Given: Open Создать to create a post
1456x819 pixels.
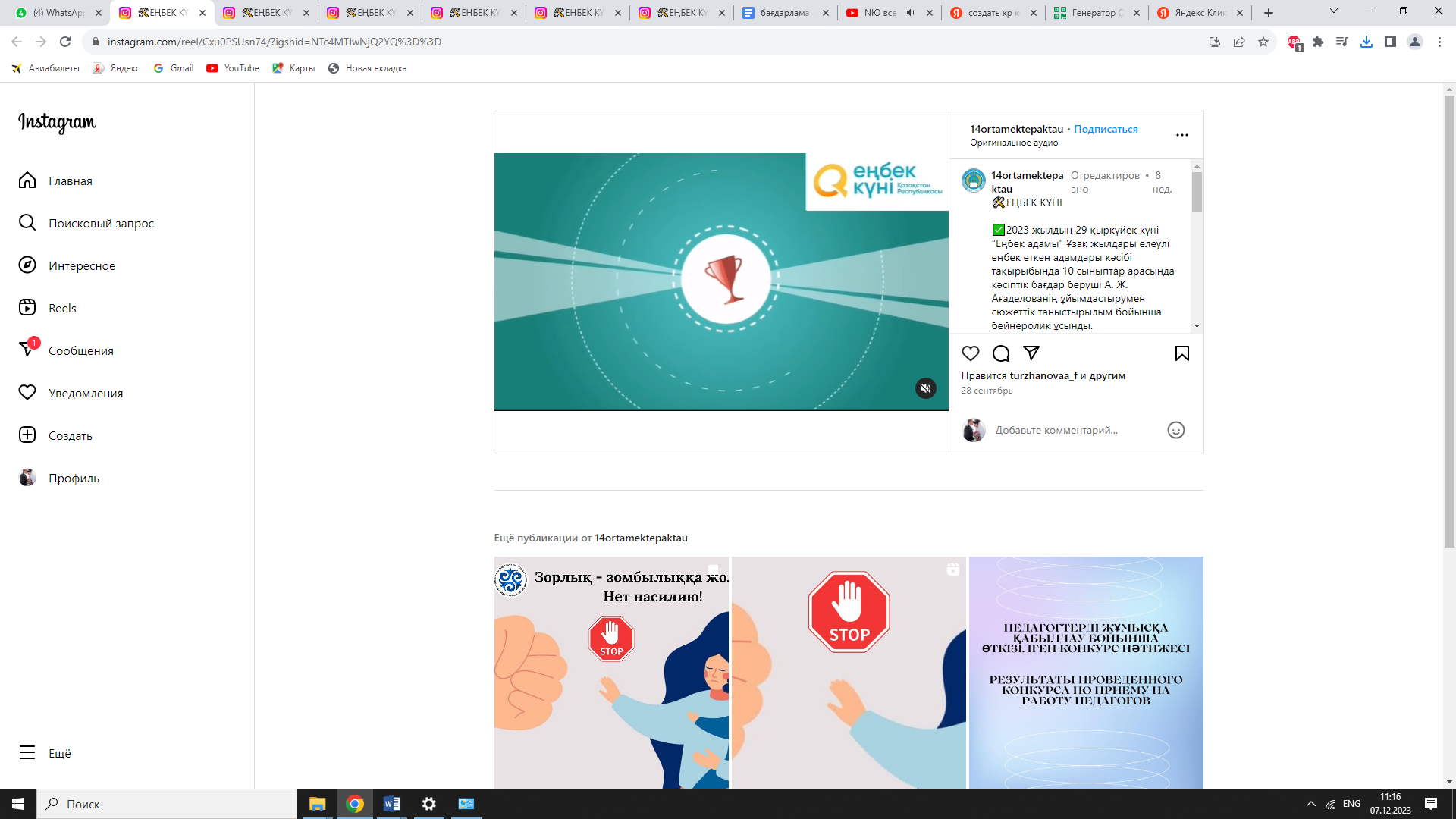Looking at the screenshot, I should tap(70, 435).
